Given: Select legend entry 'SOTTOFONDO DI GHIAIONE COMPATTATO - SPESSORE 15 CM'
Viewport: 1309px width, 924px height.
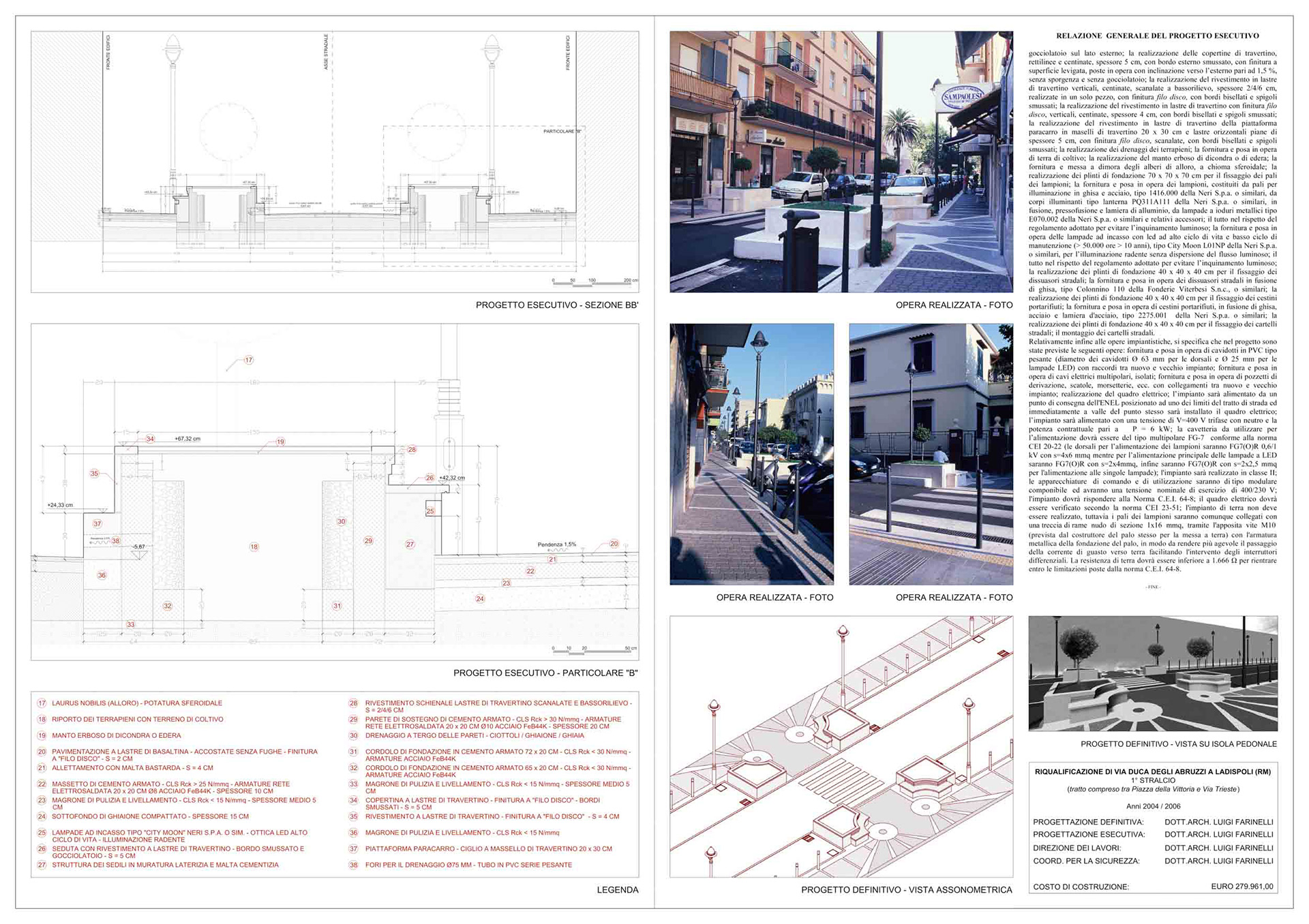Looking at the screenshot, I should pyautogui.click(x=150, y=816).
